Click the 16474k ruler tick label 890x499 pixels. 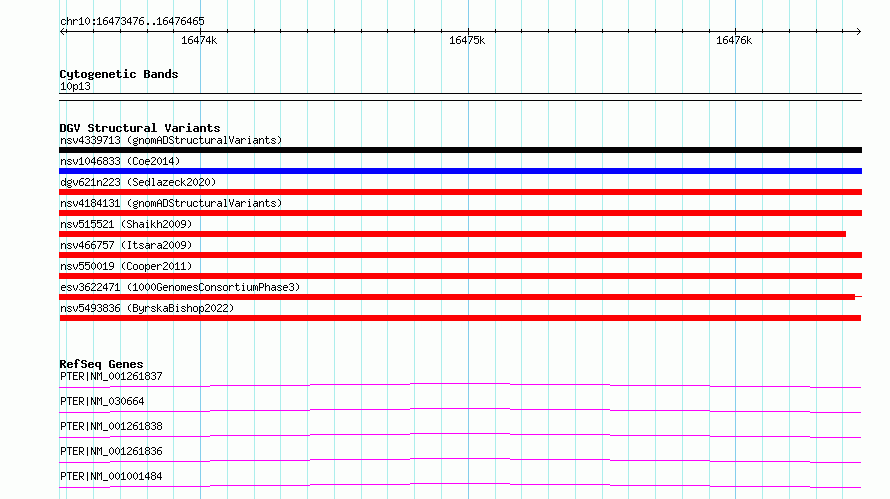199,40
